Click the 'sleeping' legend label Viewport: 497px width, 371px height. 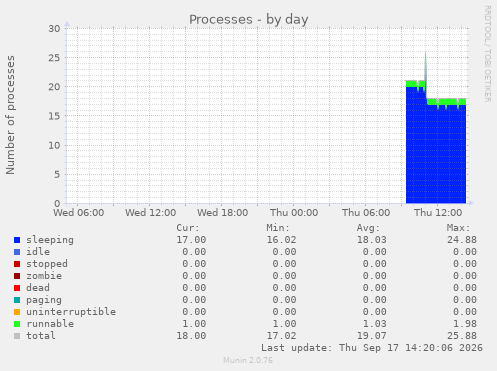(50, 240)
